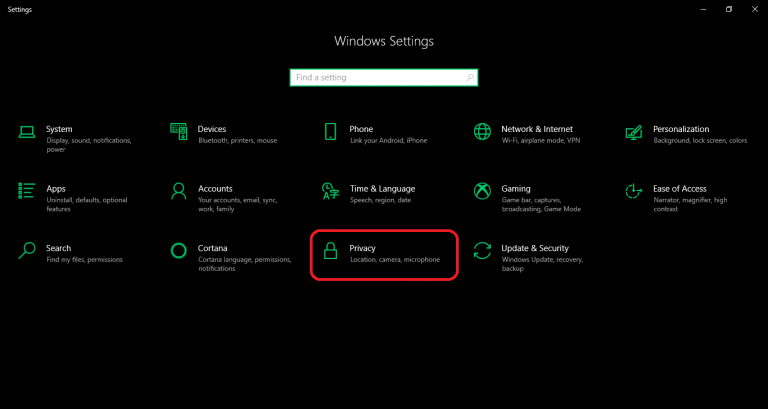Click 'Speech, region, date' description

[x=381, y=200]
